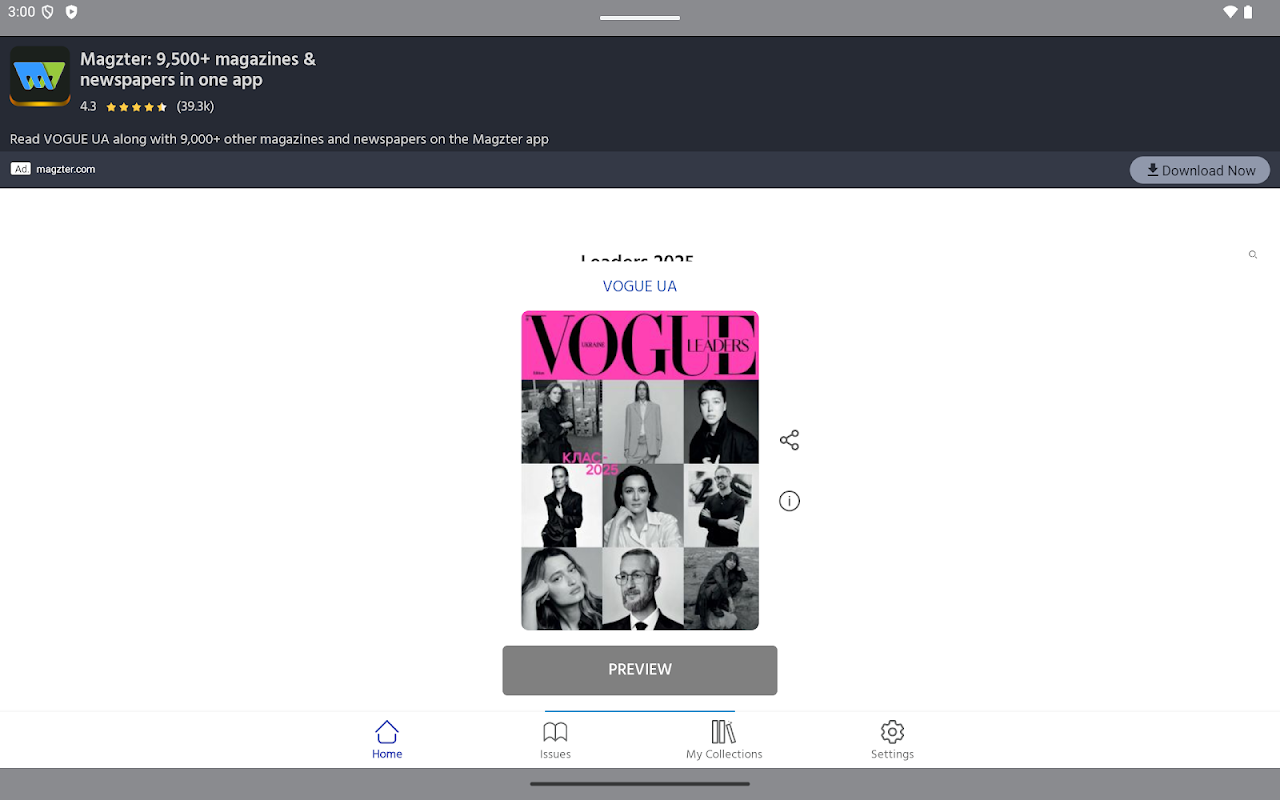Click the Ad badge label
This screenshot has width=1280, height=800.
(21, 169)
